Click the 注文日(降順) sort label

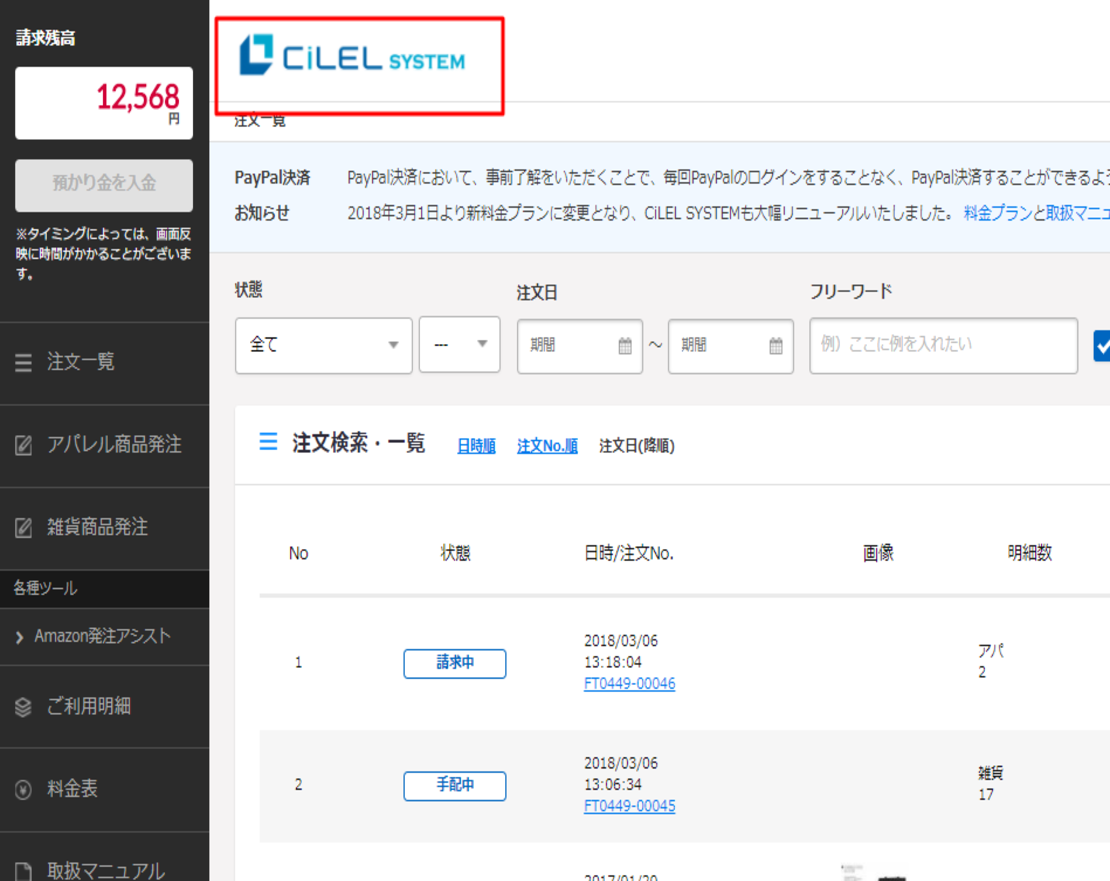637,446
